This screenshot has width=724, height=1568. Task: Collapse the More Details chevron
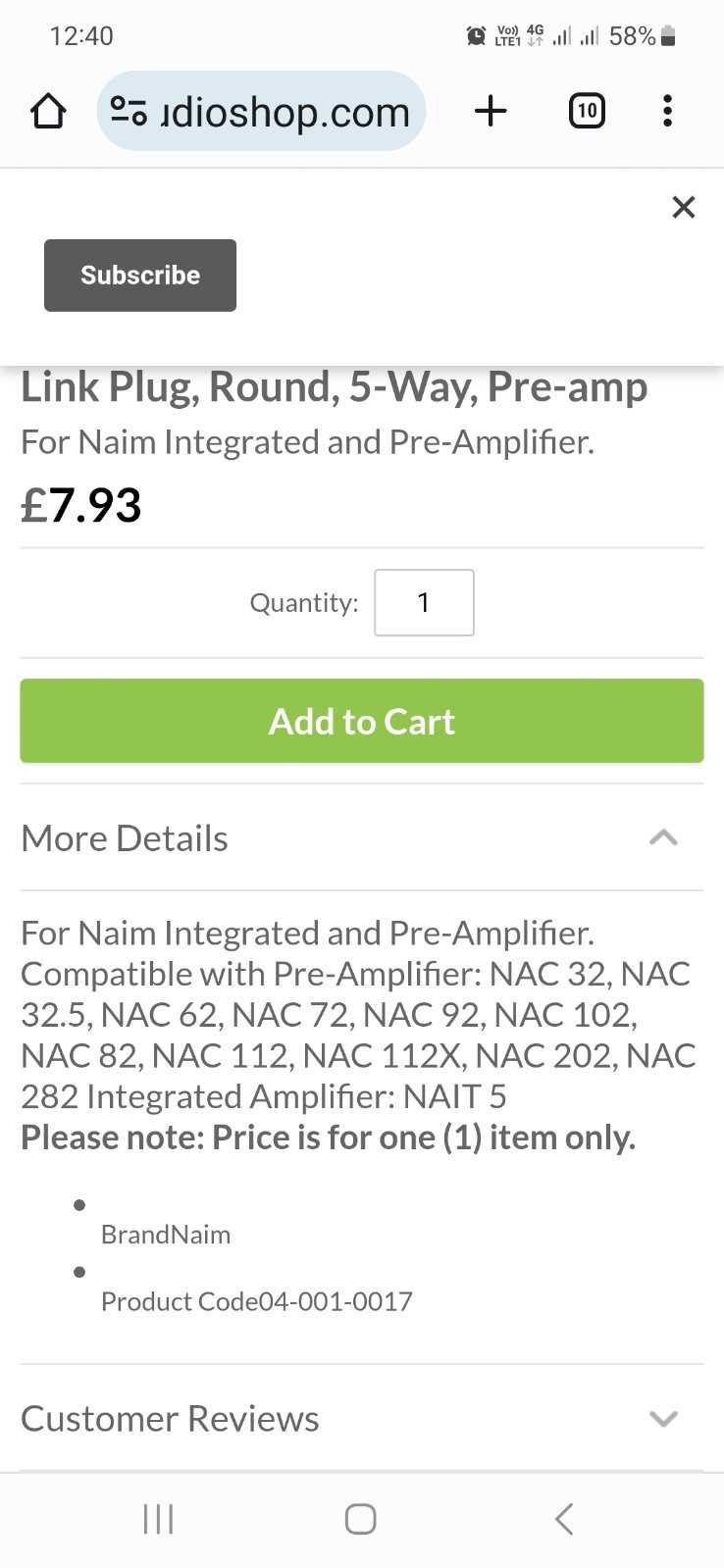tap(663, 837)
